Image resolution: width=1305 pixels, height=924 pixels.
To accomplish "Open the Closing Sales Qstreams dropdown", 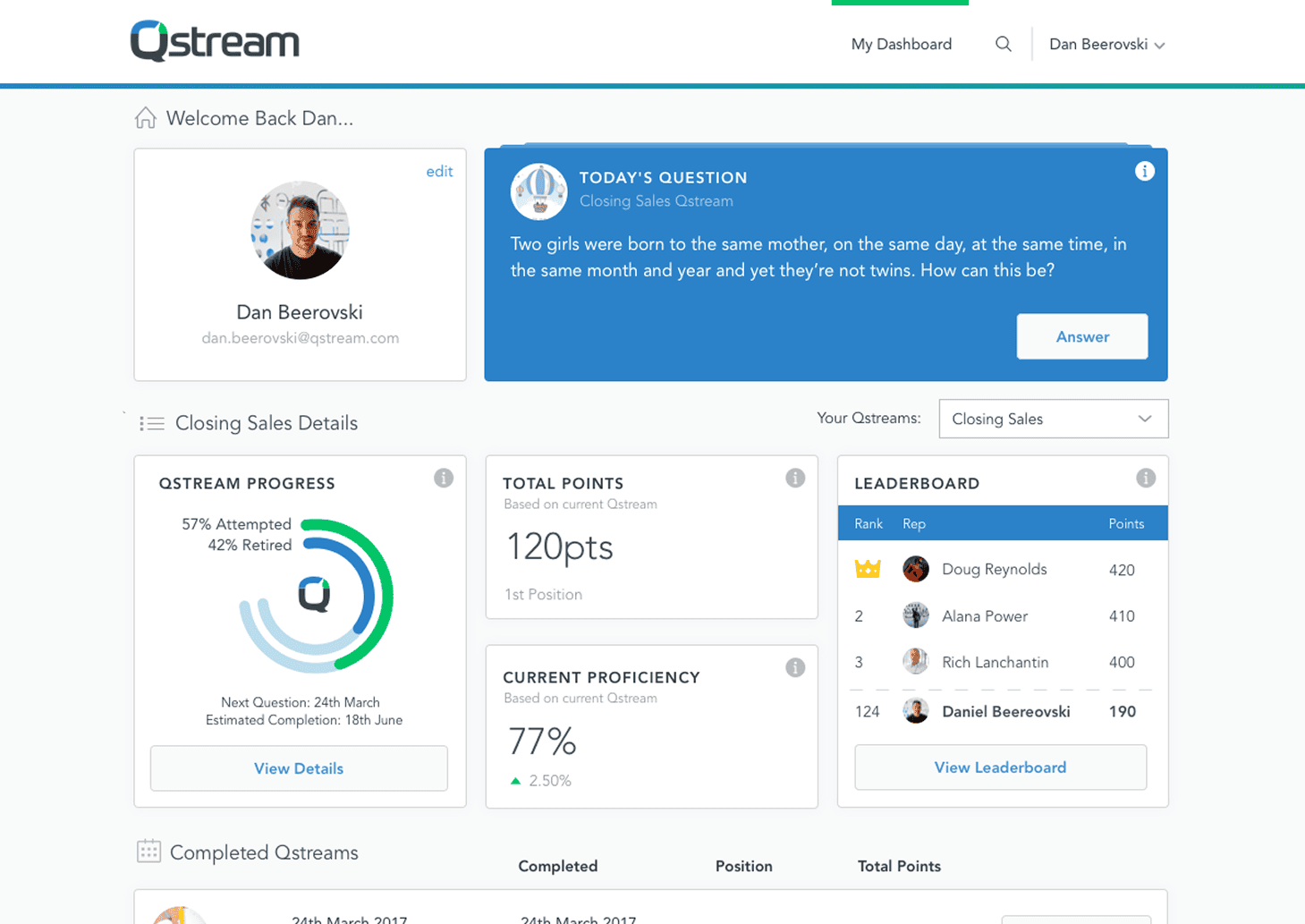I will pos(1054,419).
